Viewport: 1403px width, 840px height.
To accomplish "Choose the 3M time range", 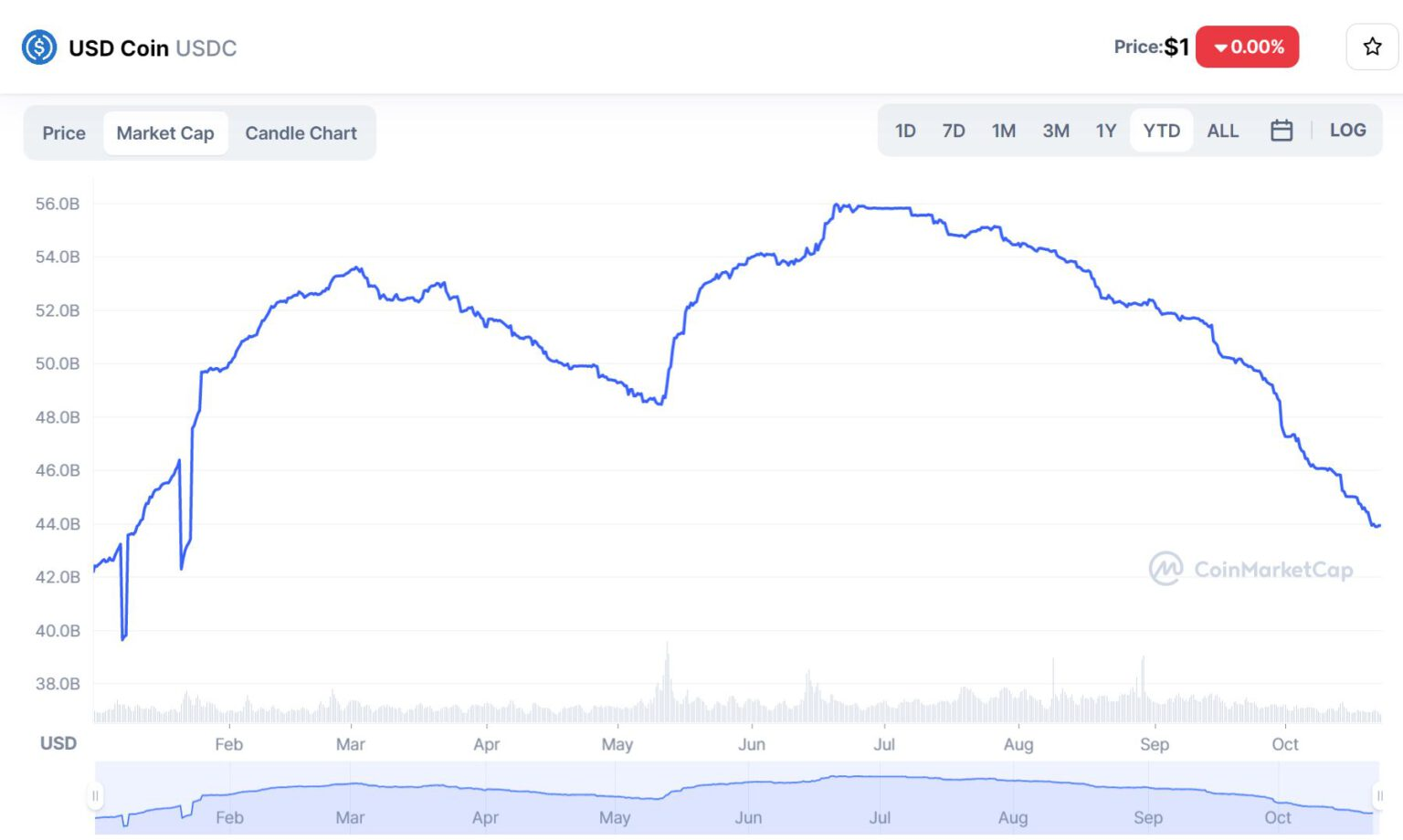I will coord(1056,131).
